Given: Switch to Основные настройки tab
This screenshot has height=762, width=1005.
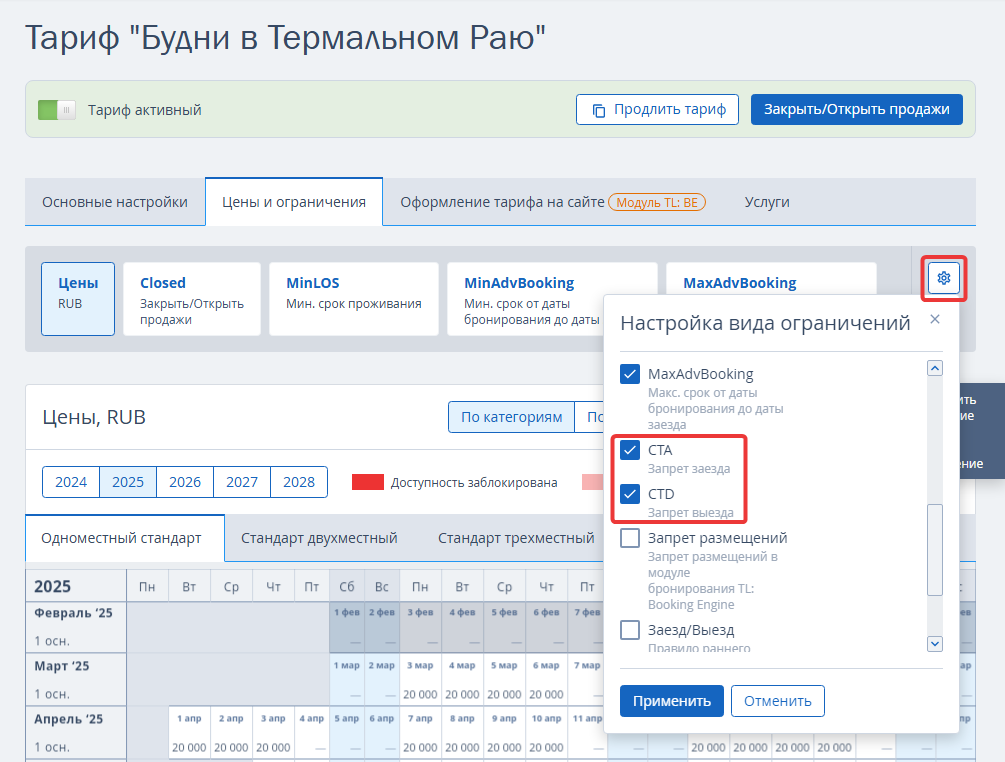Looking at the screenshot, I should coord(115,202).
